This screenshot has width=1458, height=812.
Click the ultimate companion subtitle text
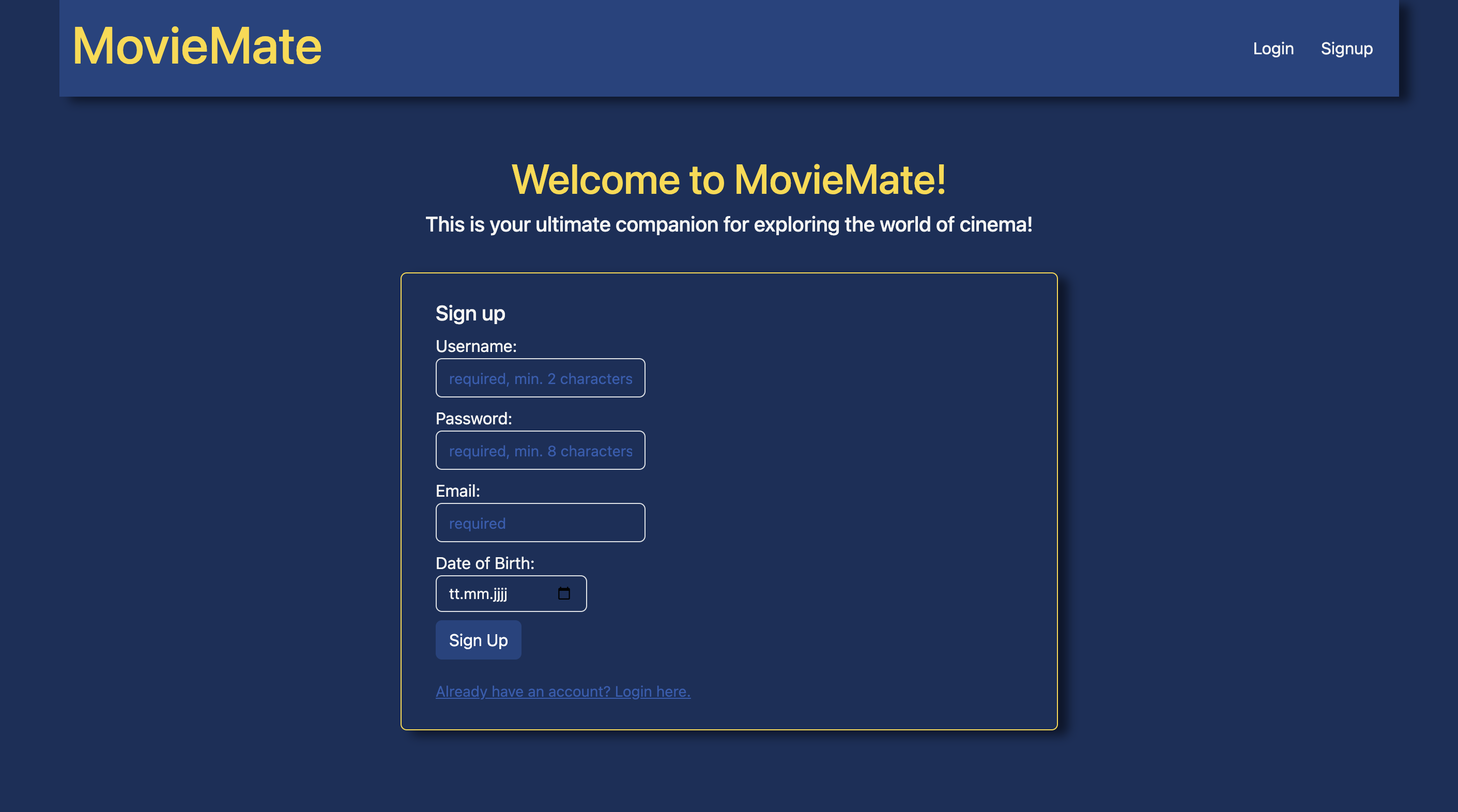pyautogui.click(x=728, y=225)
